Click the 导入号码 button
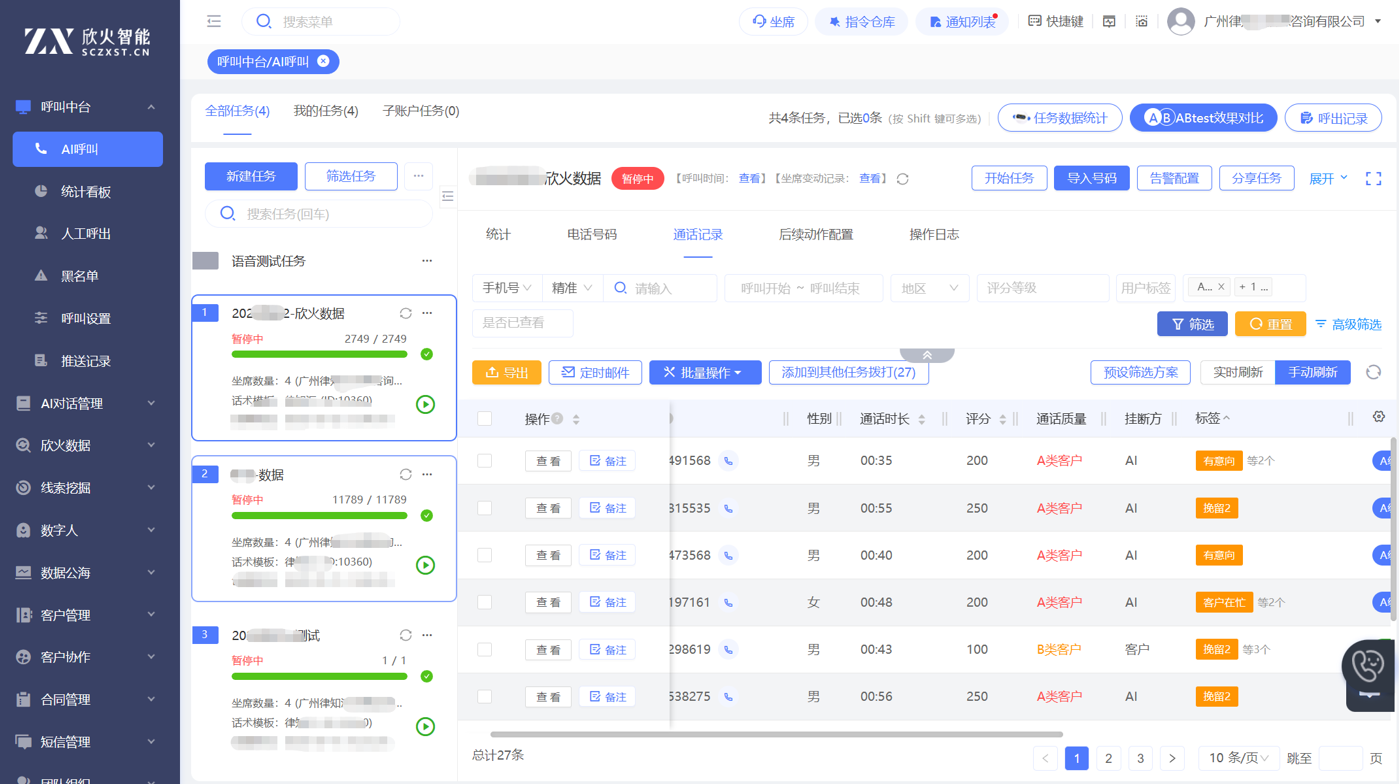This screenshot has width=1399, height=784. pos(1091,178)
